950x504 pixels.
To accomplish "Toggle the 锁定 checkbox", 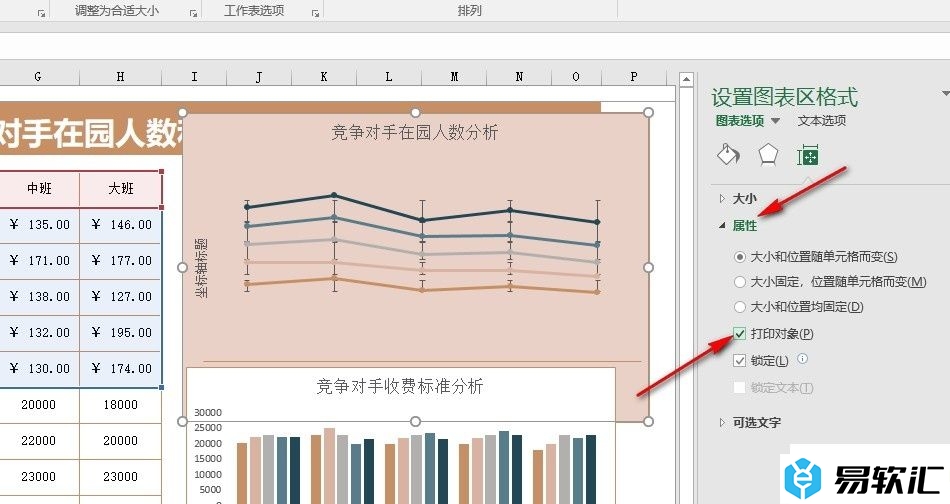I will tap(739, 360).
